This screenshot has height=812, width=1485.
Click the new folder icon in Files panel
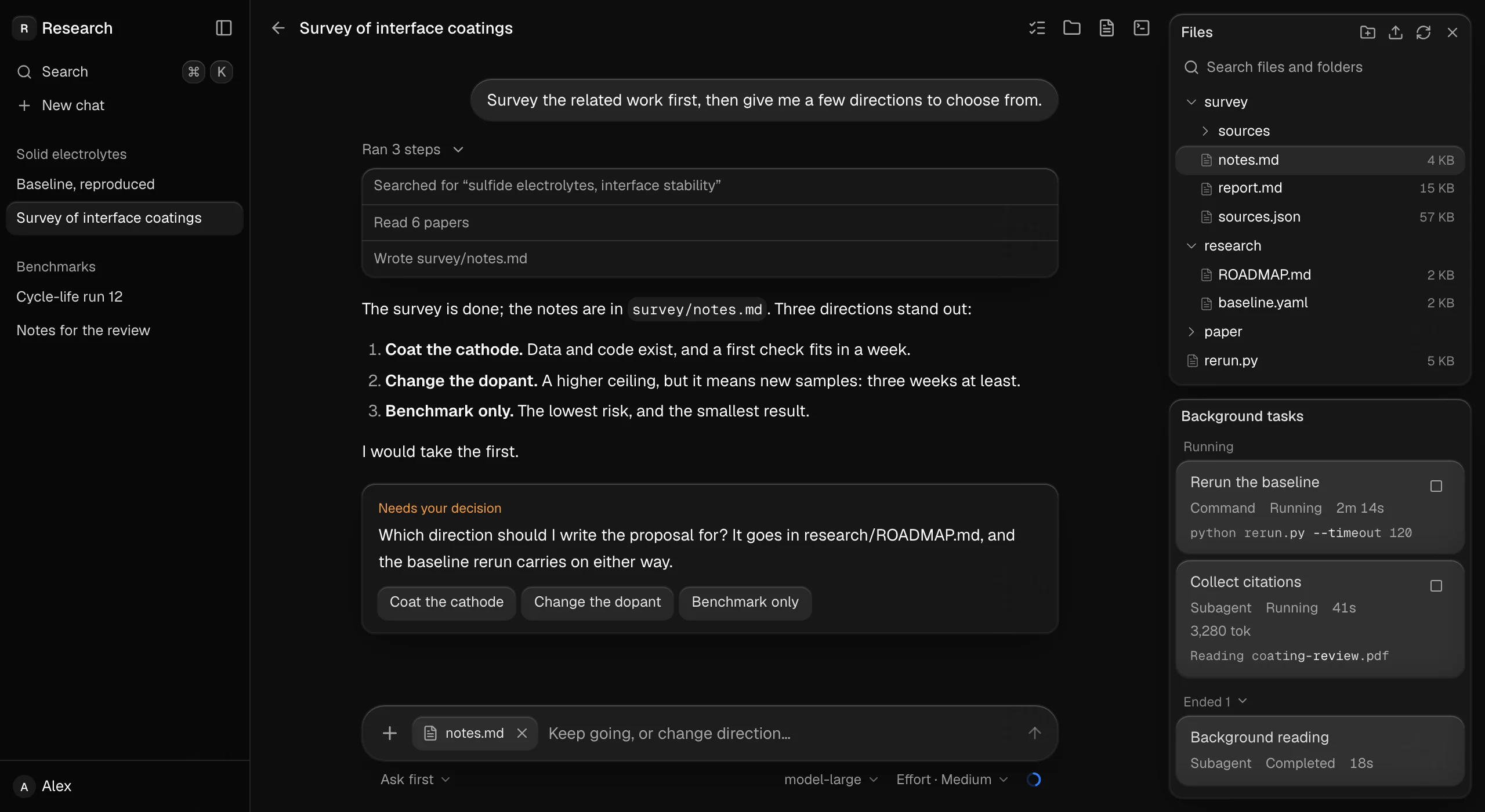[1368, 32]
